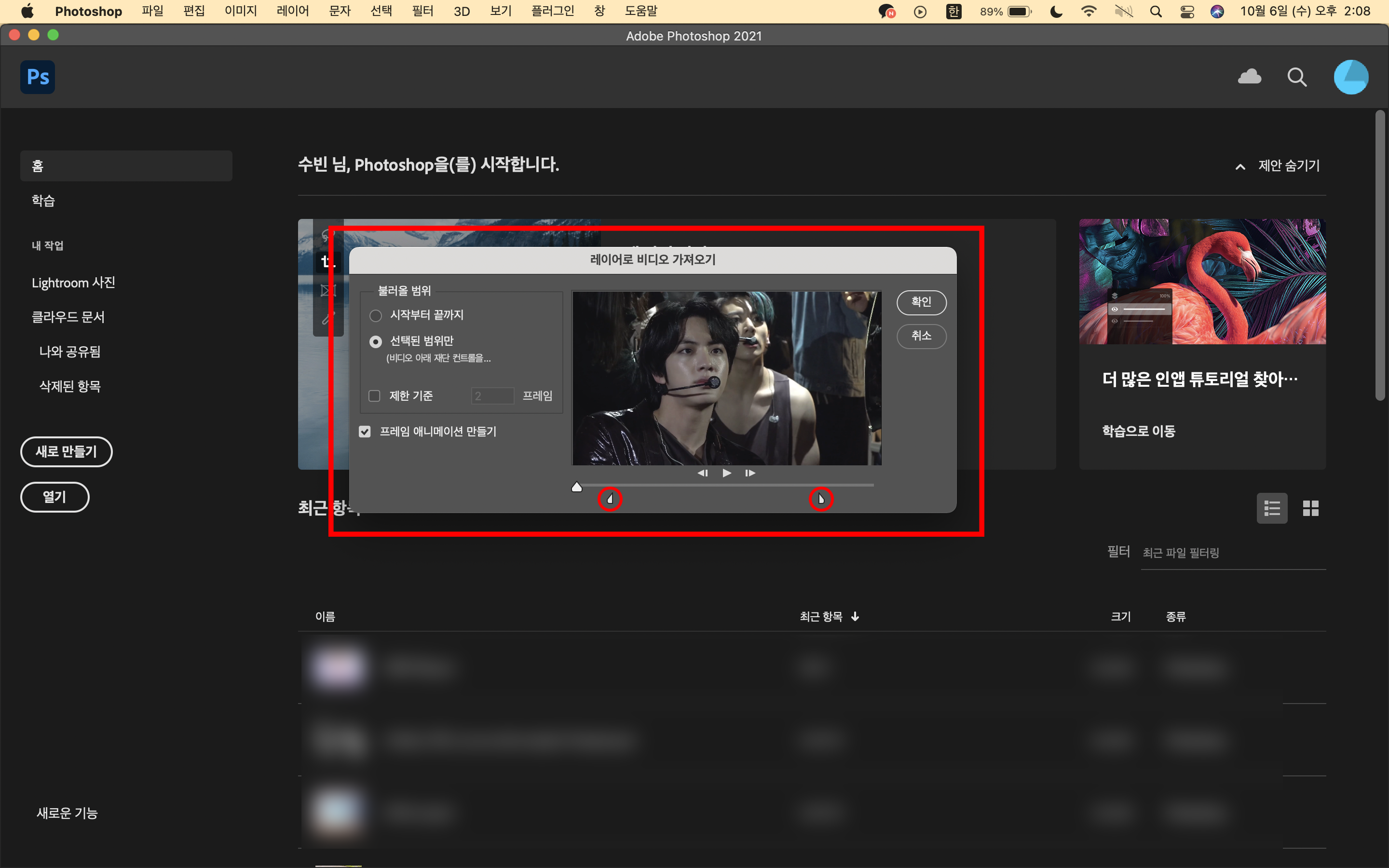Image resolution: width=1389 pixels, height=868 pixels.
Task: Click the right trim handle under timeline
Action: click(x=821, y=499)
